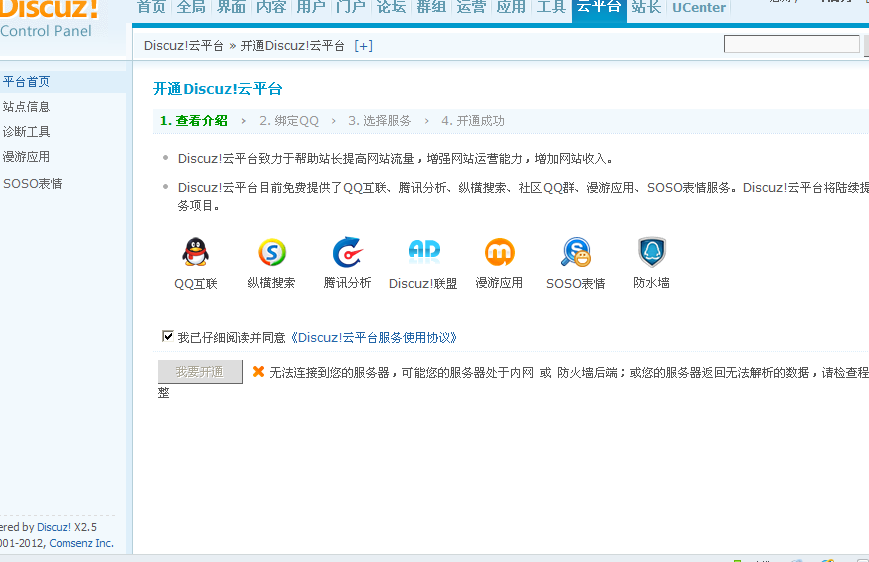The width and height of the screenshot is (869, 562).
Task: Click the red X error icon
Action: (x=258, y=371)
